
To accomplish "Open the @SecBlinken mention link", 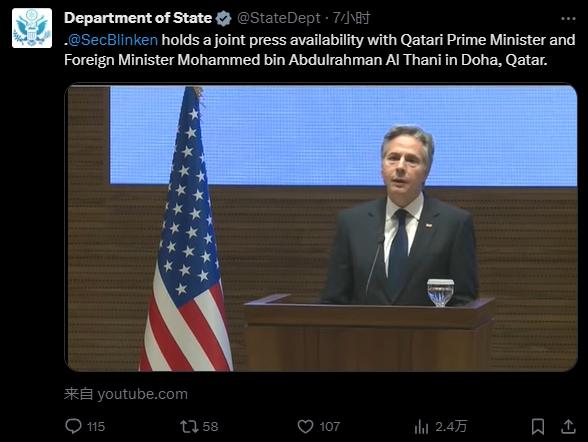I will pyautogui.click(x=112, y=40).
